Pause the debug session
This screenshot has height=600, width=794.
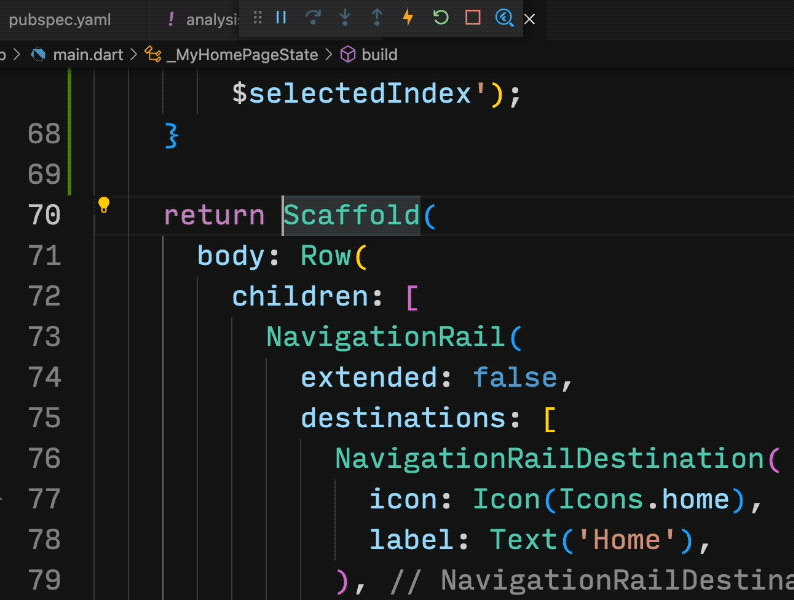[x=282, y=18]
